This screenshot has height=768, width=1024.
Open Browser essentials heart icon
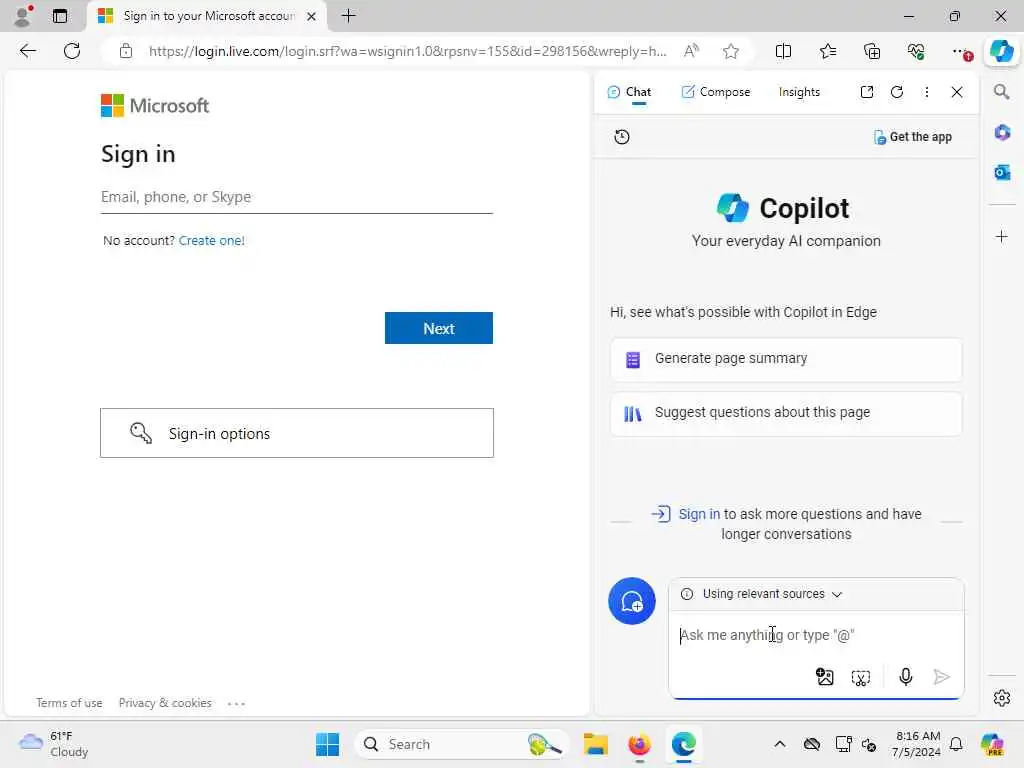coord(916,51)
